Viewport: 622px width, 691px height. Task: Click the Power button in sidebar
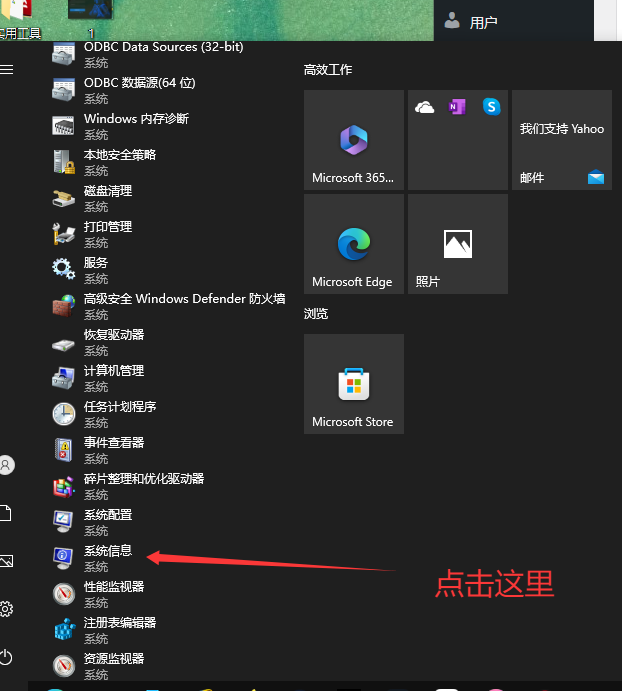6,657
